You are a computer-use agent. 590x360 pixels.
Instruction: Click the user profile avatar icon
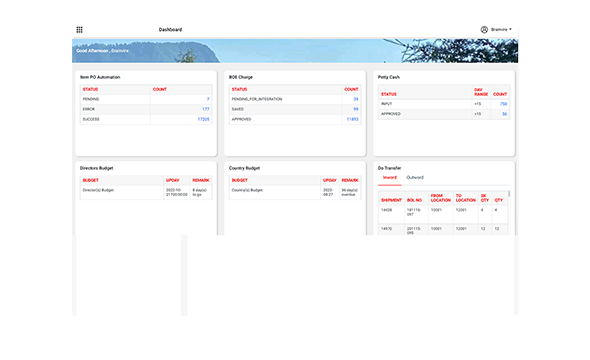pyautogui.click(x=484, y=29)
